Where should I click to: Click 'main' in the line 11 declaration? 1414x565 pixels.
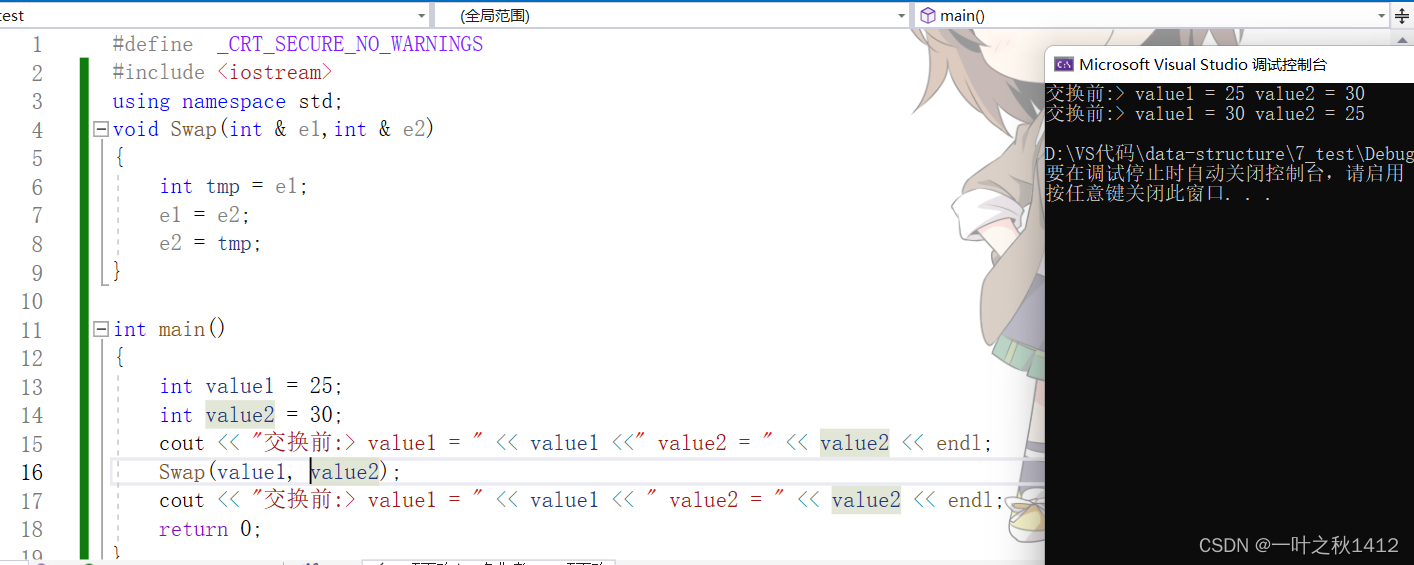[x=182, y=329]
